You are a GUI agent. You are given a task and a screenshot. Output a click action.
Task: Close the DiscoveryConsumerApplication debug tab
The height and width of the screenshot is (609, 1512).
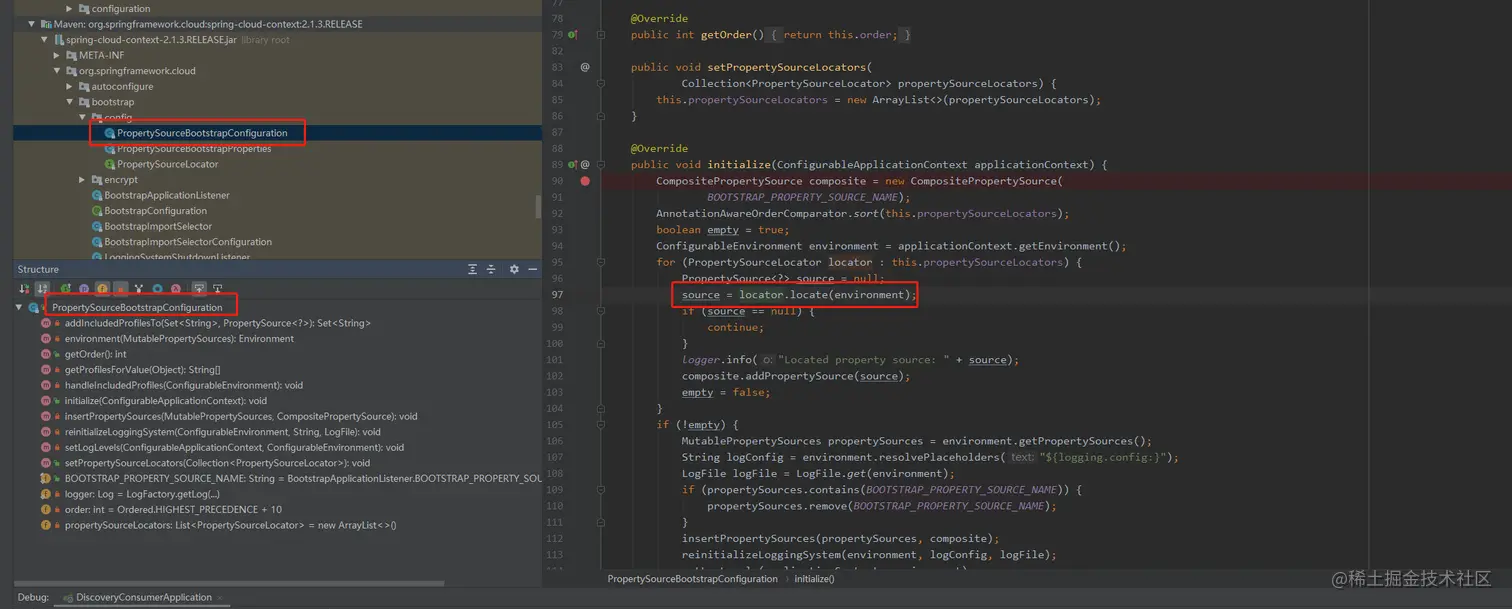[219, 598]
